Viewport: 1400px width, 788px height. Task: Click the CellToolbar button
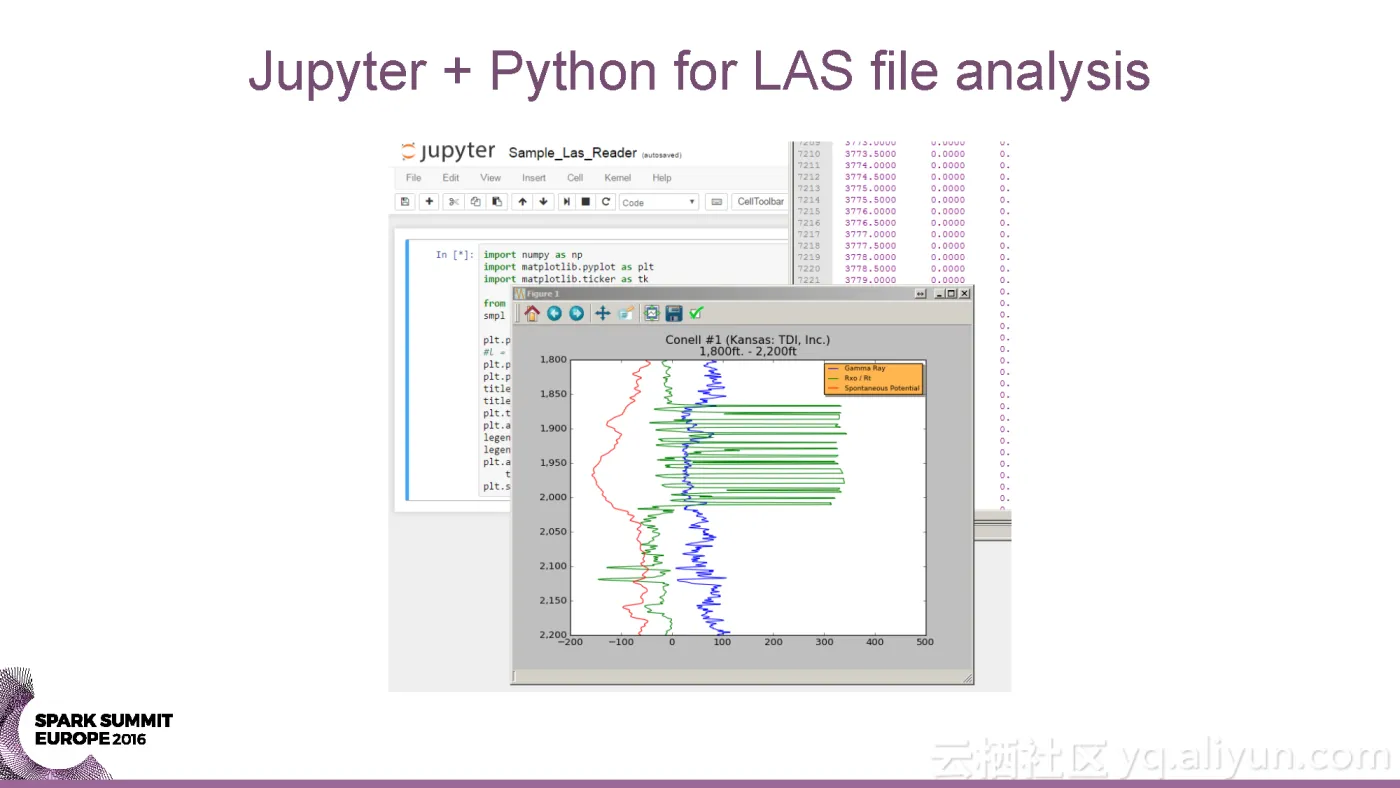pyautogui.click(x=761, y=202)
